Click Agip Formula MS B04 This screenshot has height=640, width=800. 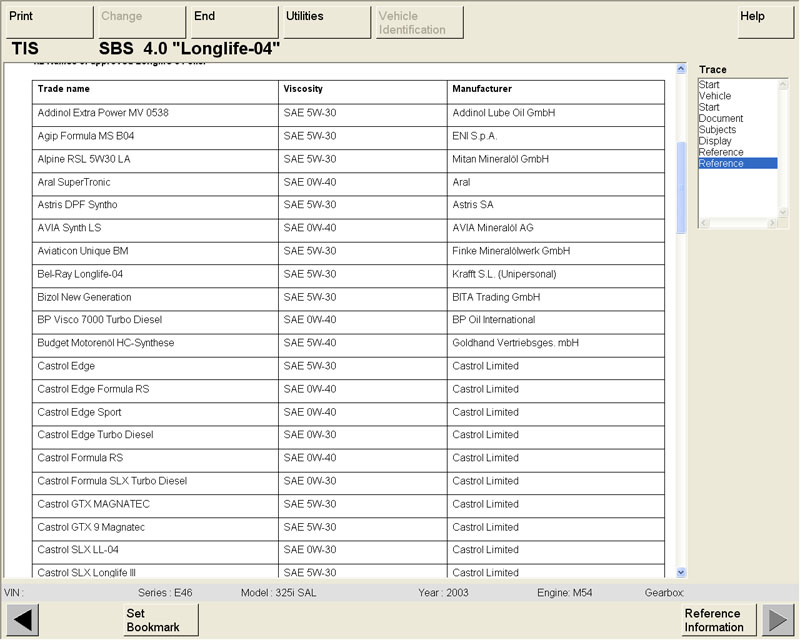[86, 136]
